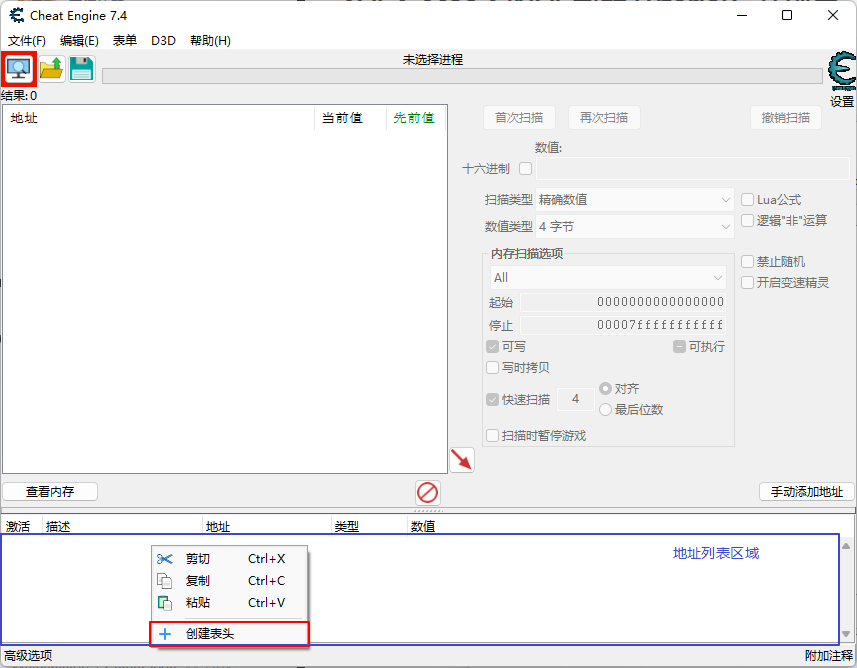Expand the memory scan options All dropdown
This screenshot has width=857, height=668.
pos(606,276)
